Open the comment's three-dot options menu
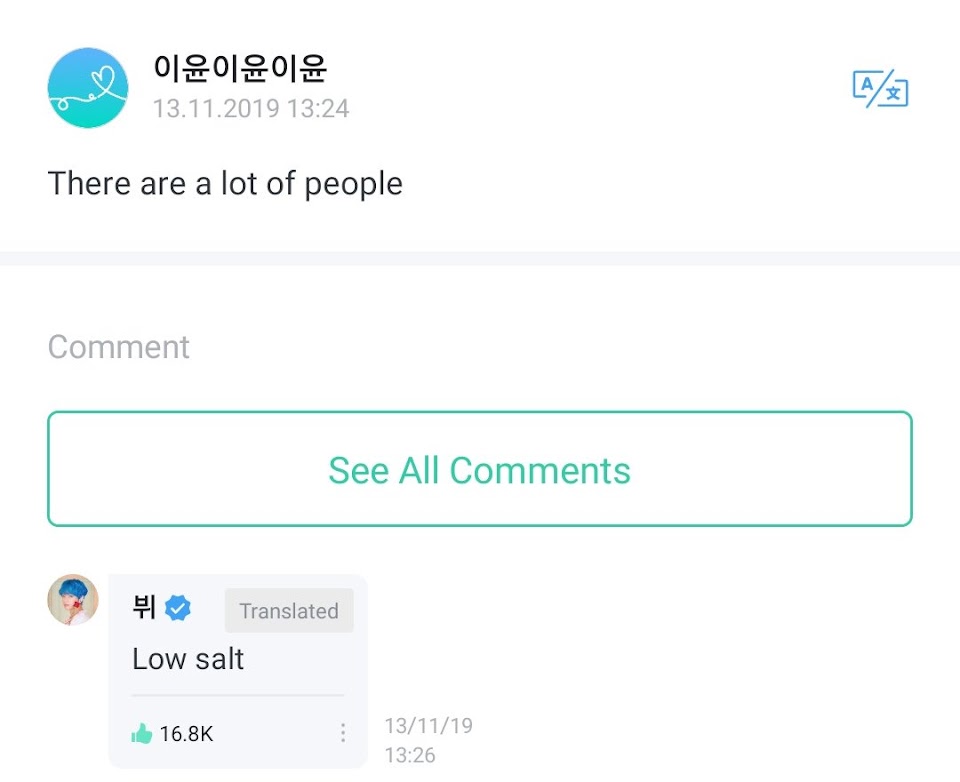Image resolution: width=960 pixels, height=782 pixels. [343, 733]
